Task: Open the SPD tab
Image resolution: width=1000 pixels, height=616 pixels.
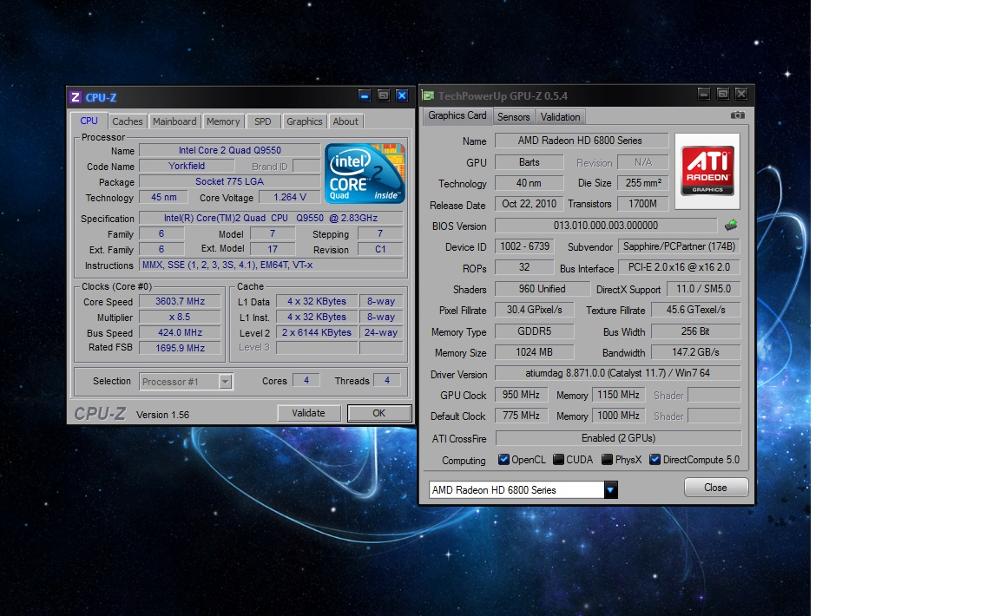Action: pyautogui.click(x=263, y=121)
